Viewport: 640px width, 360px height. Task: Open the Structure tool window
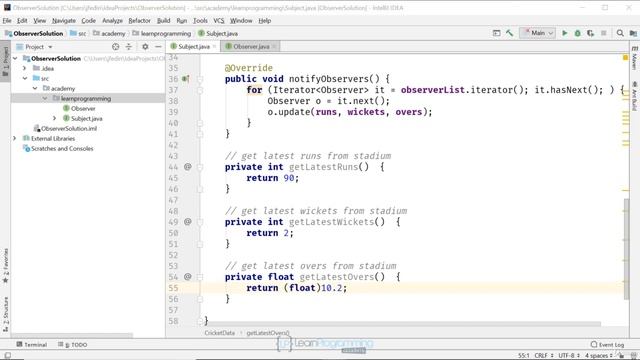click(x=5, y=313)
